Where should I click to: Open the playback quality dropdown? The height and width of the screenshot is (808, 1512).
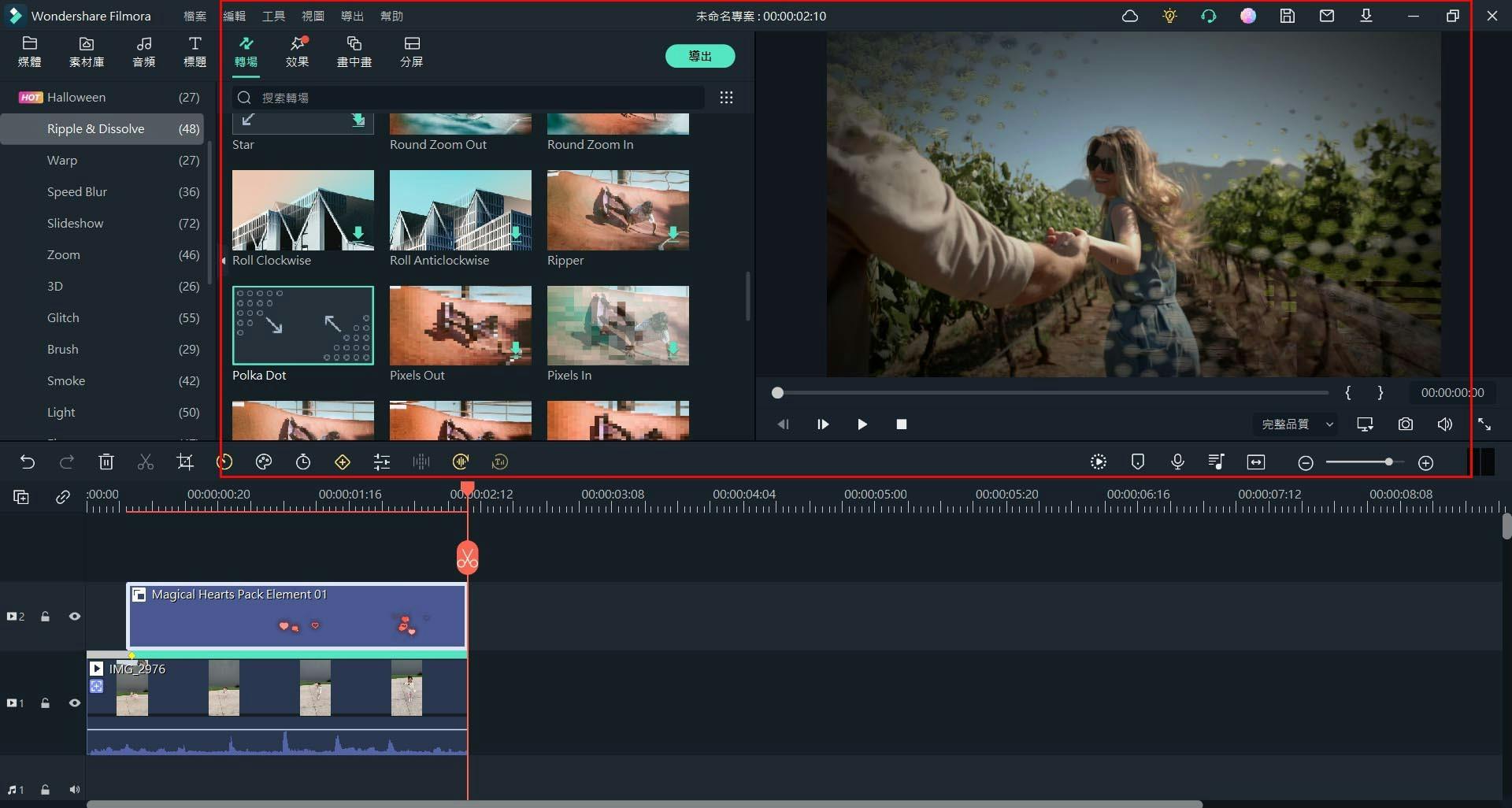tap(1297, 424)
